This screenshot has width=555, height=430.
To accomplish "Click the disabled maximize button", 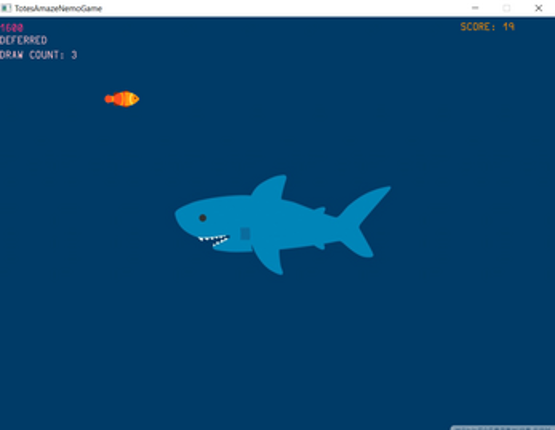I will click(507, 8).
